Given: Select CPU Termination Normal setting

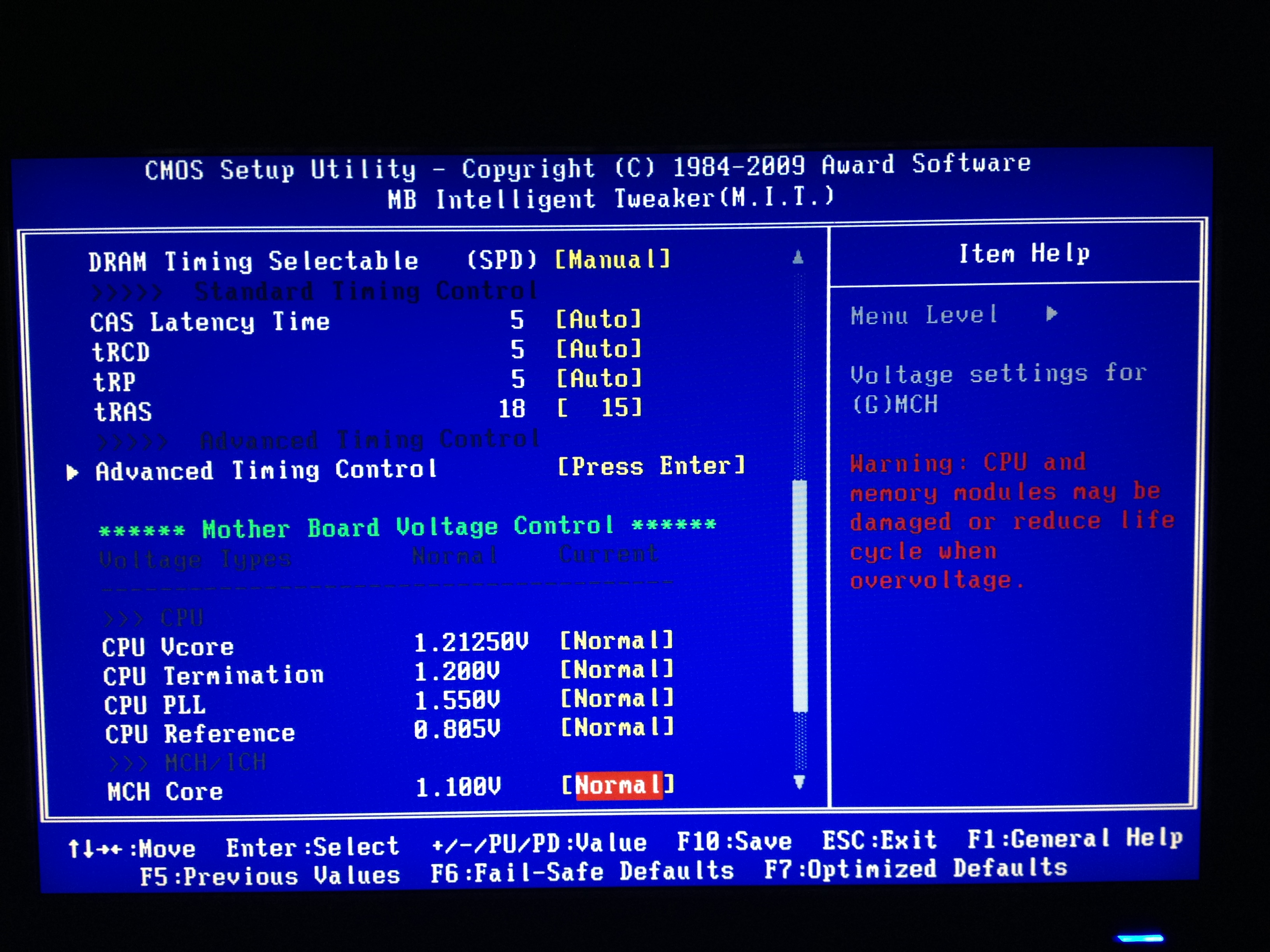Looking at the screenshot, I should coord(616,670).
